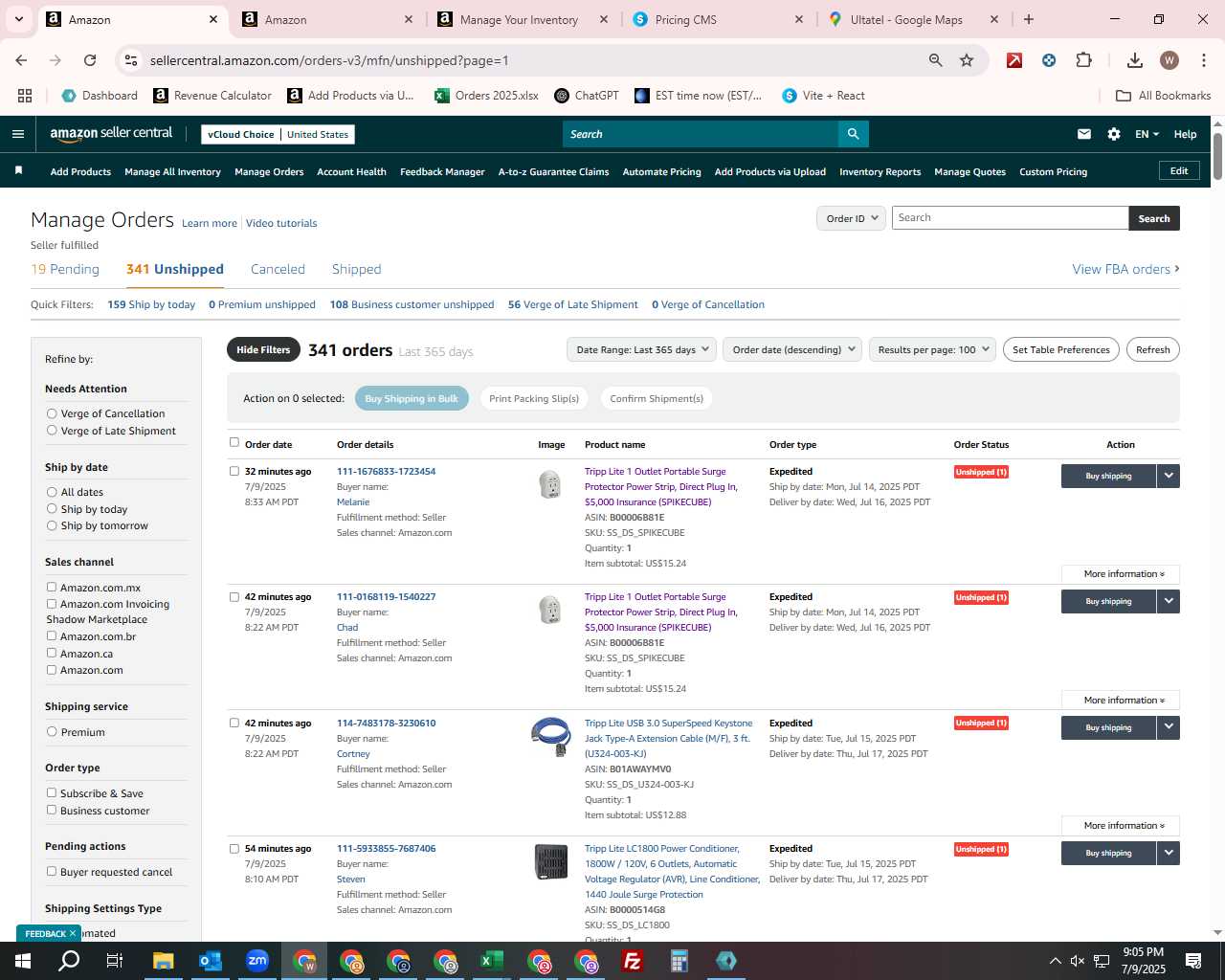This screenshot has height=980, width=1225.
Task: Open Outlook from the taskbar
Action: [x=210, y=961]
